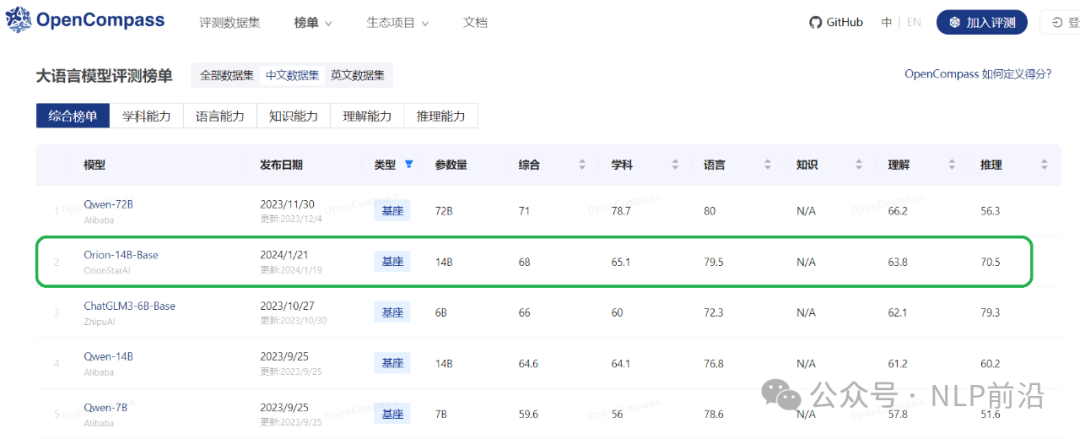Screen dimensions: 1080x439
Task: Switch to the 知识能力 tab
Action: tap(294, 116)
